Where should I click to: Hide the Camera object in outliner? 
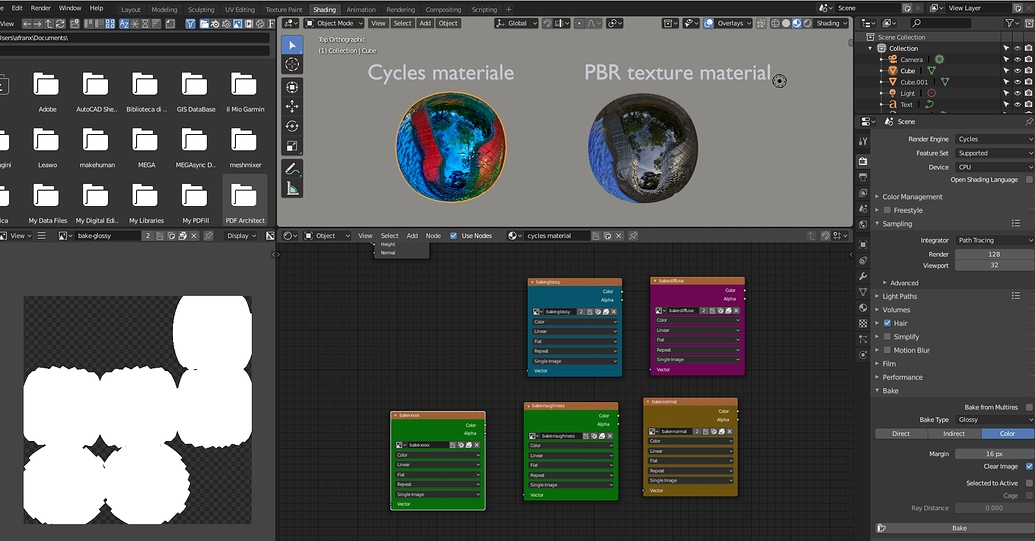1017,59
